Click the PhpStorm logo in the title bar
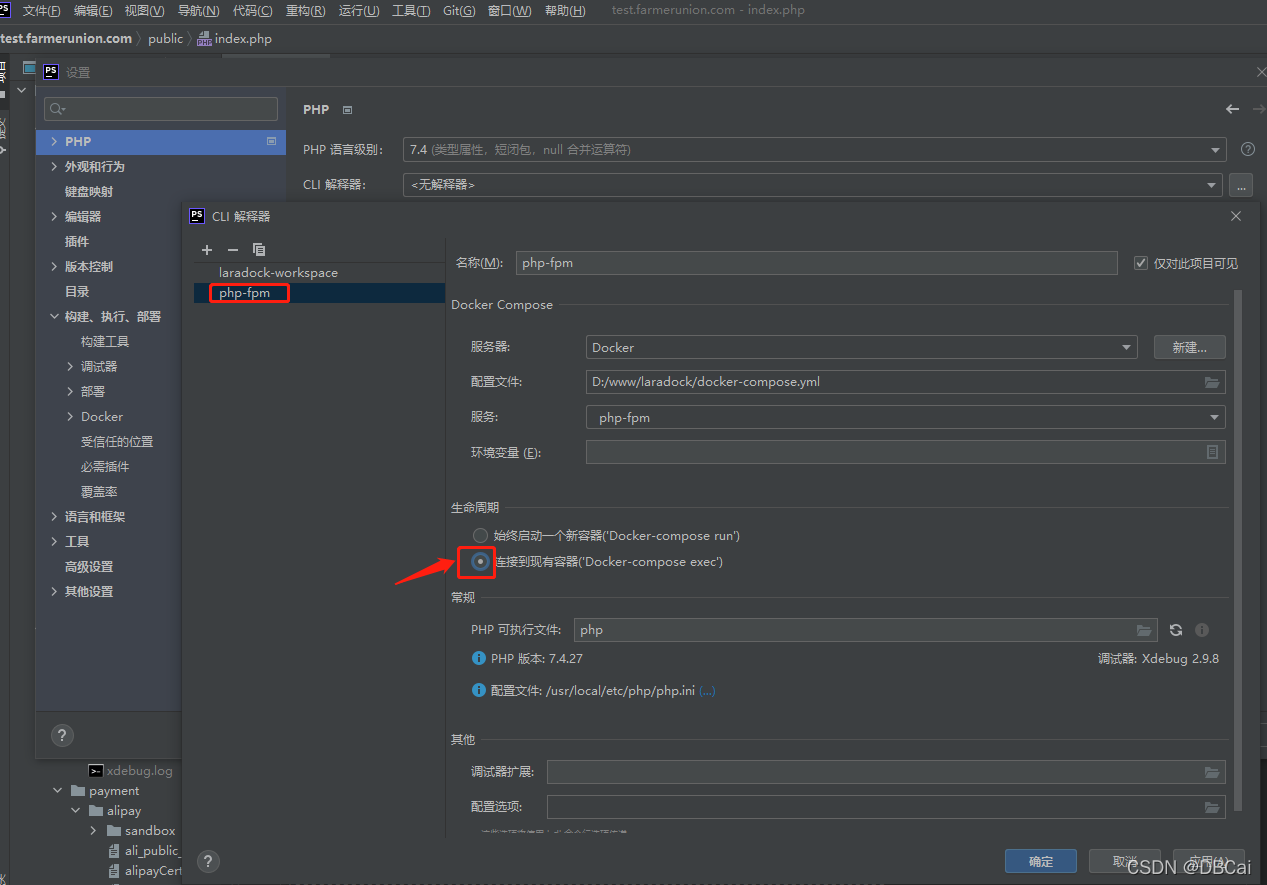 [x=5, y=9]
